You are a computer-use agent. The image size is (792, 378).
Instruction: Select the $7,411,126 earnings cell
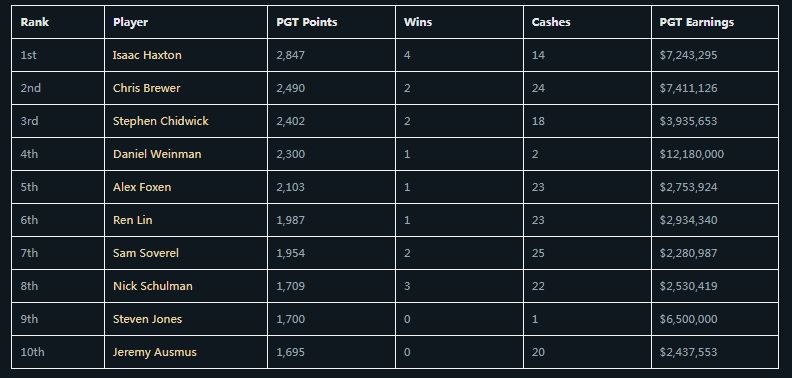click(x=688, y=88)
